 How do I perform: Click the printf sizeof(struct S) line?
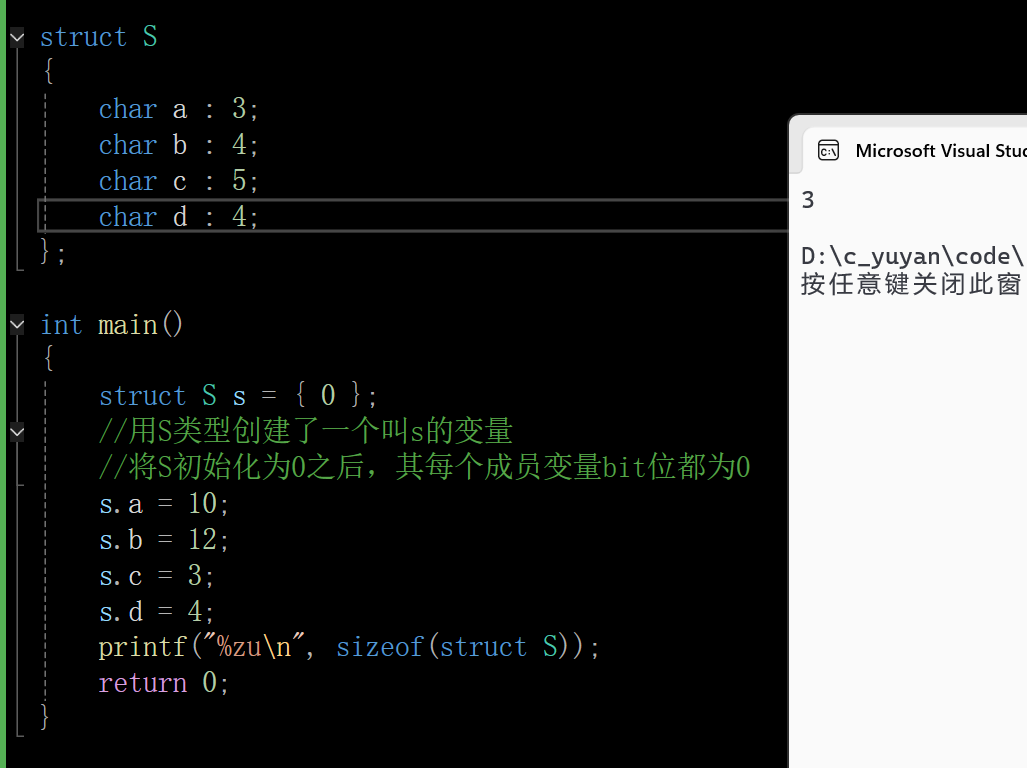tap(348, 648)
